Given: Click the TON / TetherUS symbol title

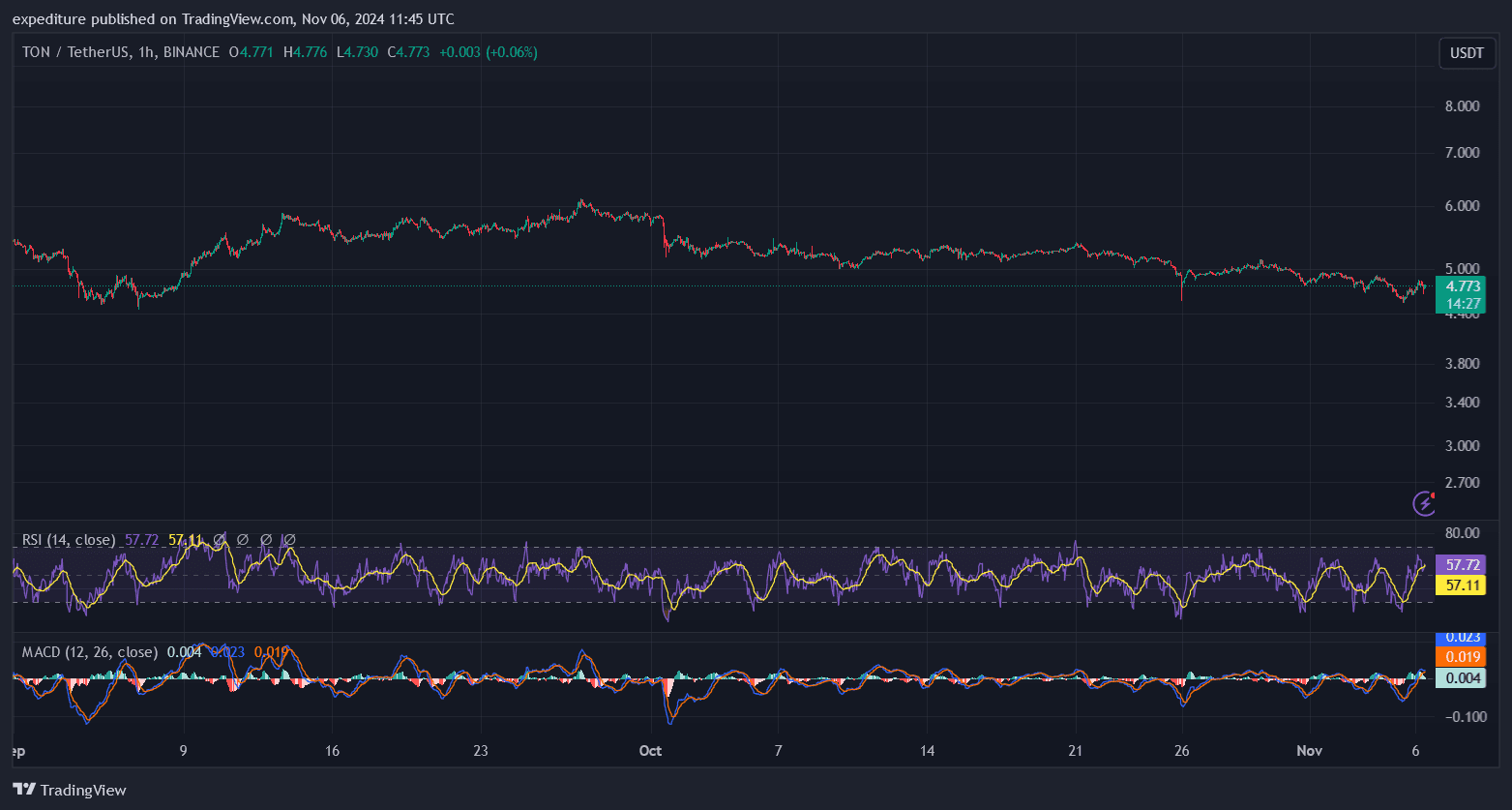Looking at the screenshot, I should 75,52.
